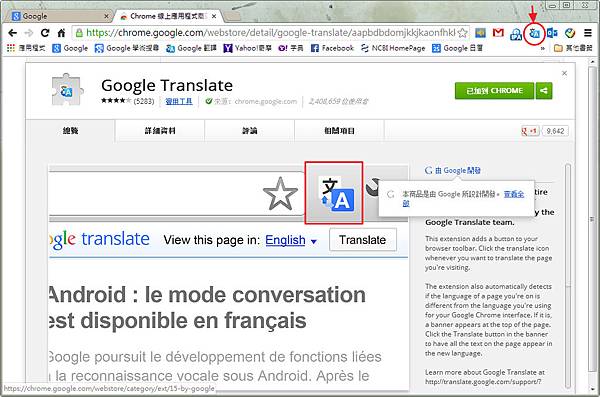Click the Translate button in the preview
This screenshot has width=600, height=397.
point(363,240)
